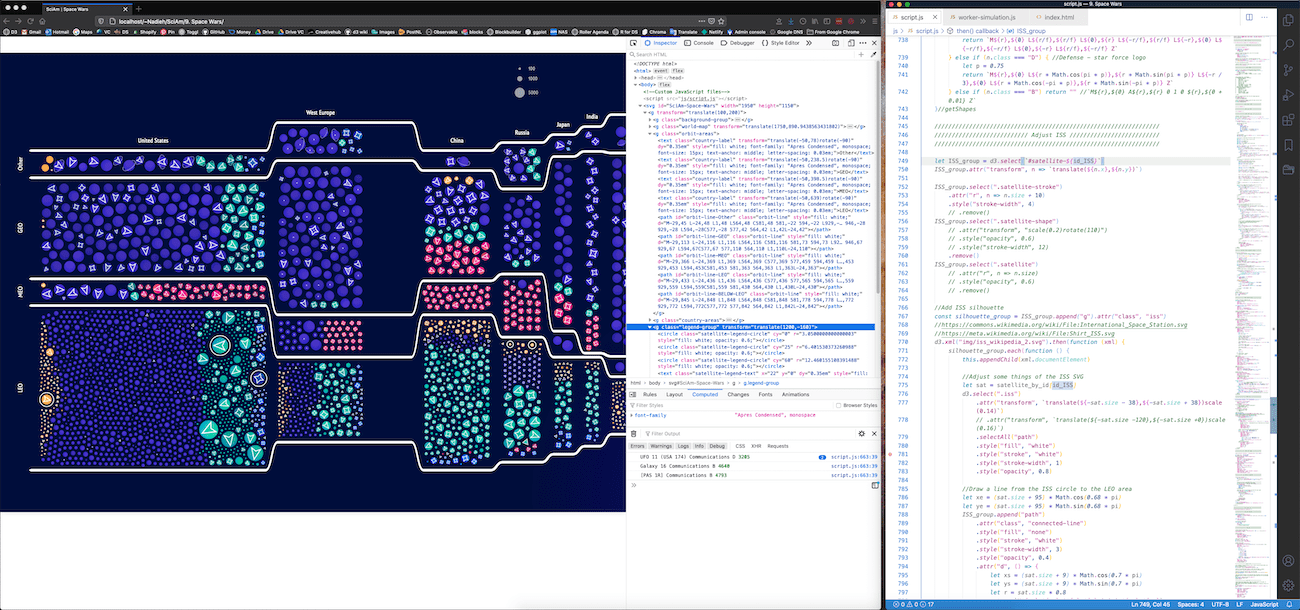
Task: Toggle the Debug console filter
Action: pyautogui.click(x=717, y=446)
